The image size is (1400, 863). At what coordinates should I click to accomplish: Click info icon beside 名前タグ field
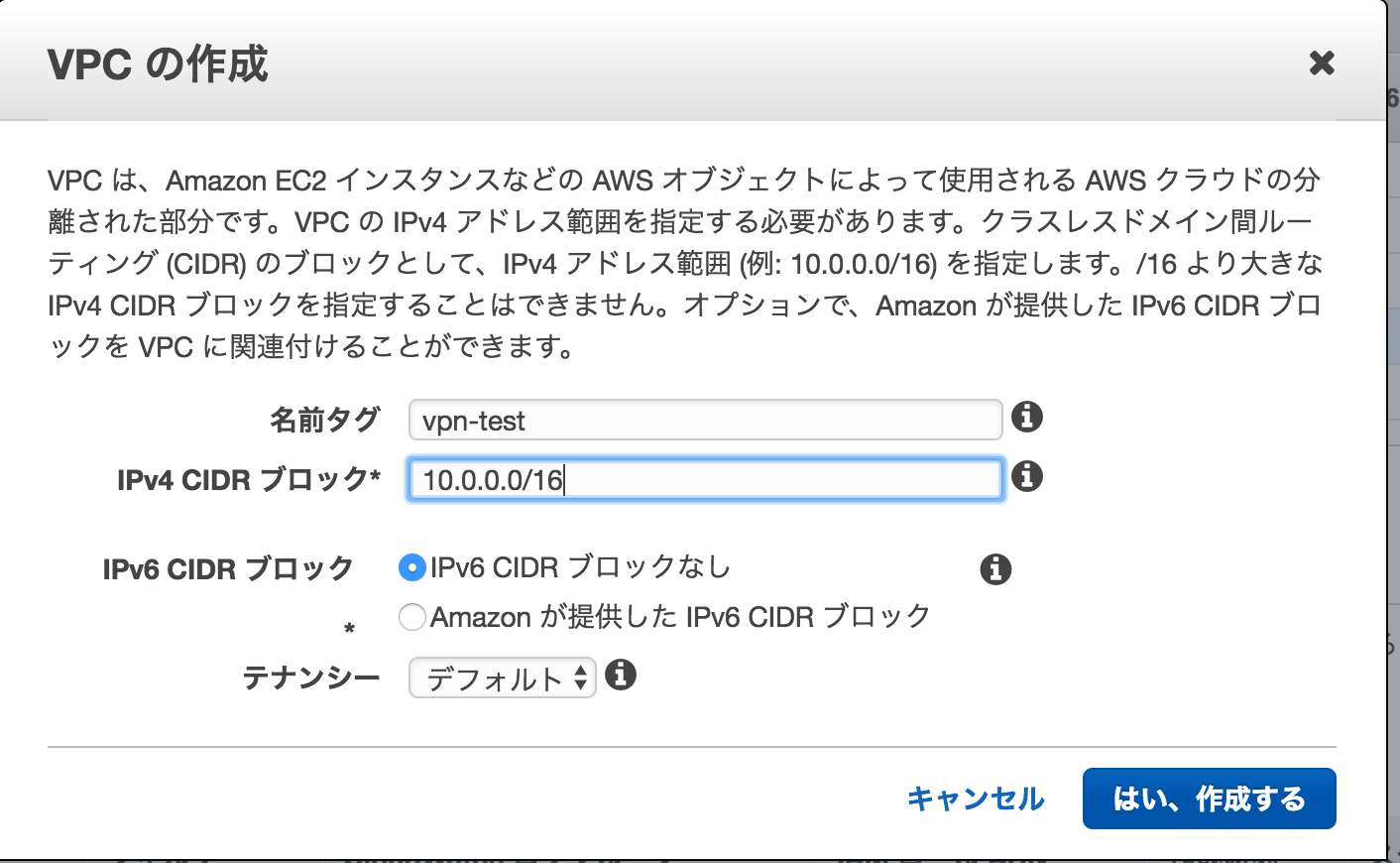click(1027, 417)
